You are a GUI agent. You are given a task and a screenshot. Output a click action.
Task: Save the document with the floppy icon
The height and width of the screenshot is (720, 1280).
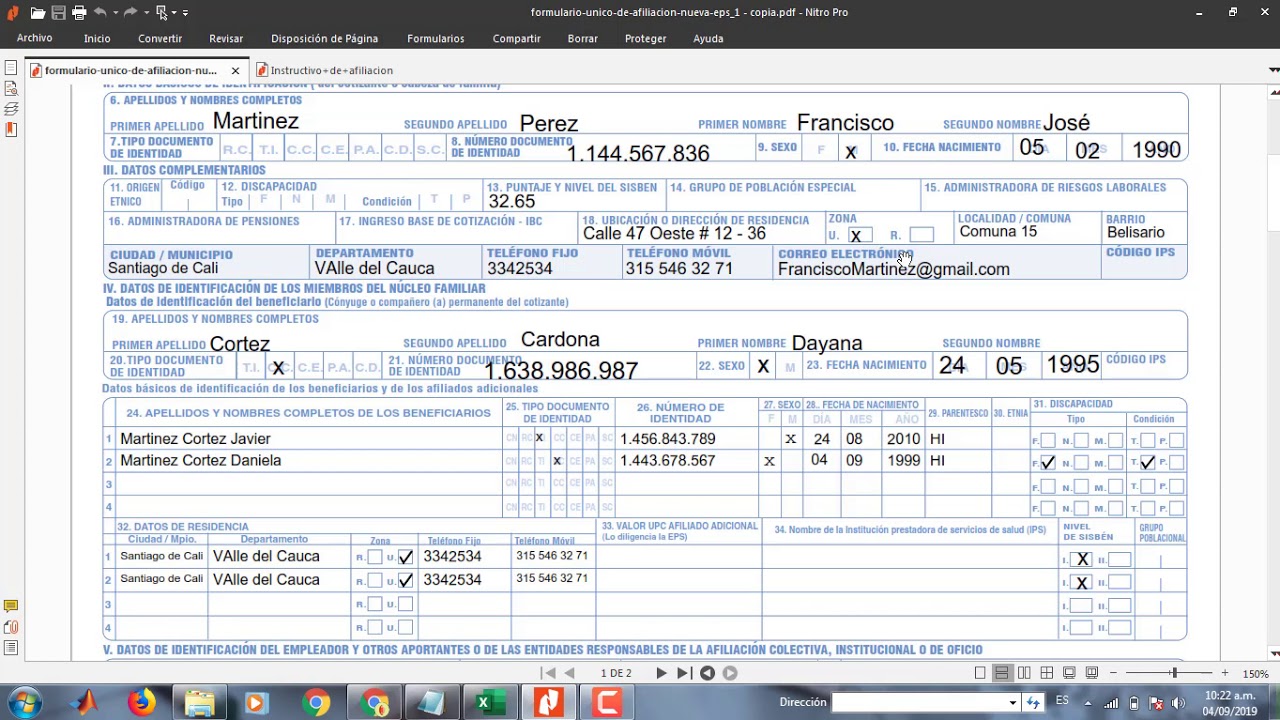point(59,13)
